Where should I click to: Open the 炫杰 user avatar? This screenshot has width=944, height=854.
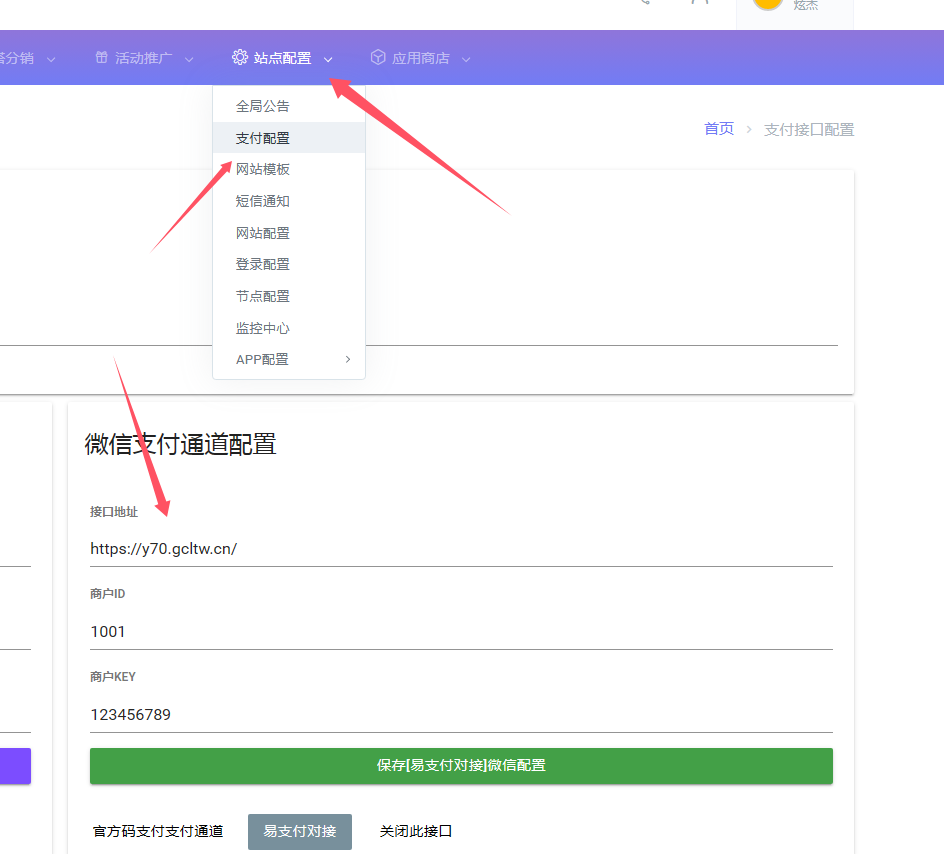(x=766, y=6)
